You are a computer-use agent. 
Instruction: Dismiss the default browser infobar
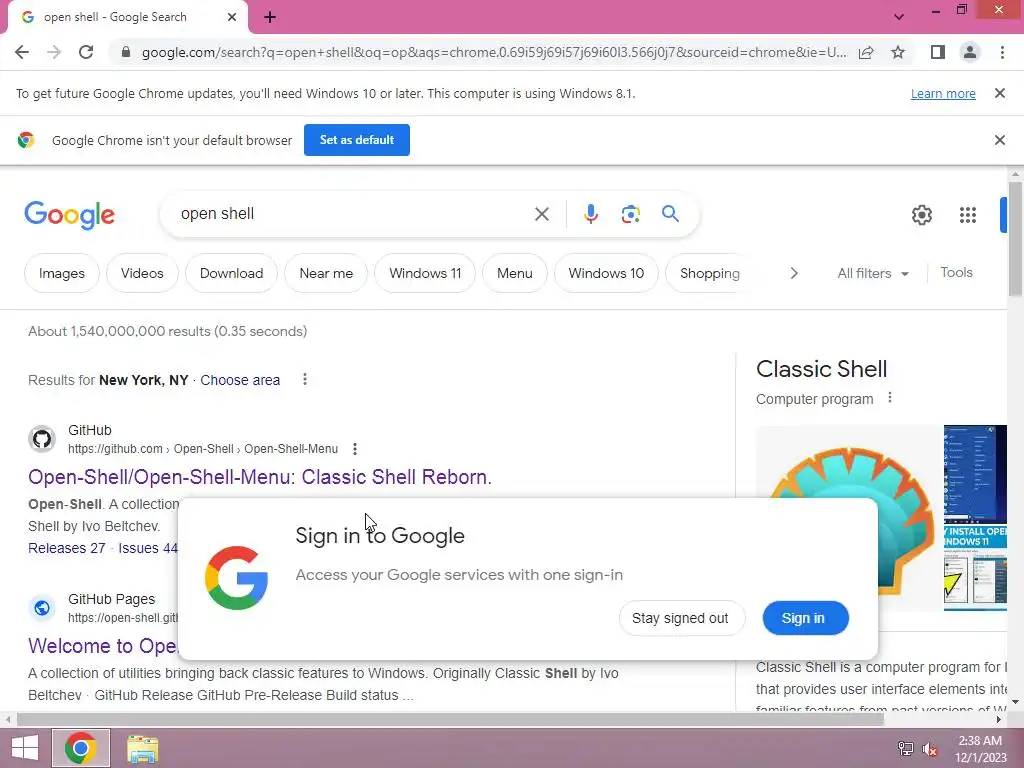(x=999, y=140)
